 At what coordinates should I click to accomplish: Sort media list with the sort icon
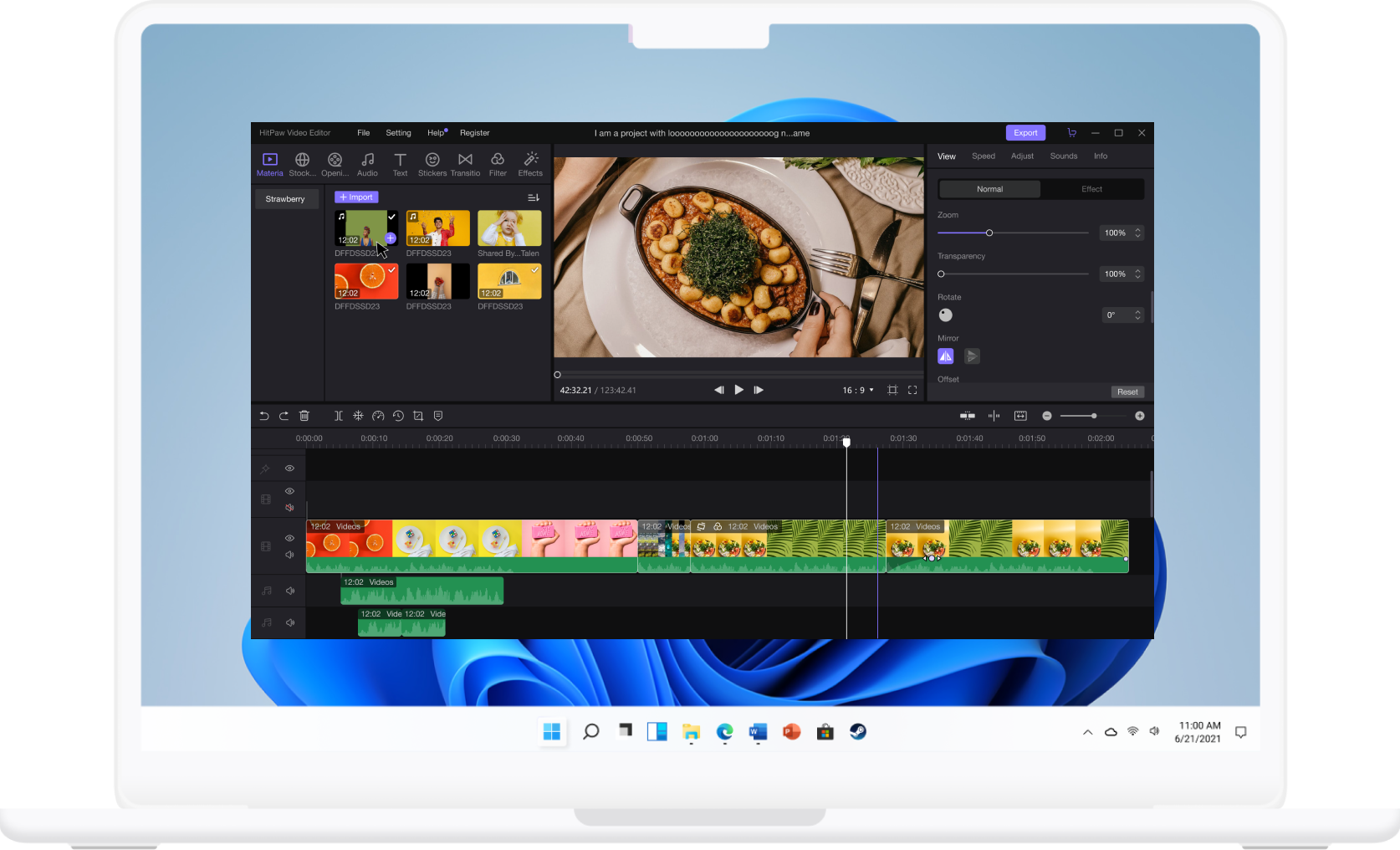534,197
